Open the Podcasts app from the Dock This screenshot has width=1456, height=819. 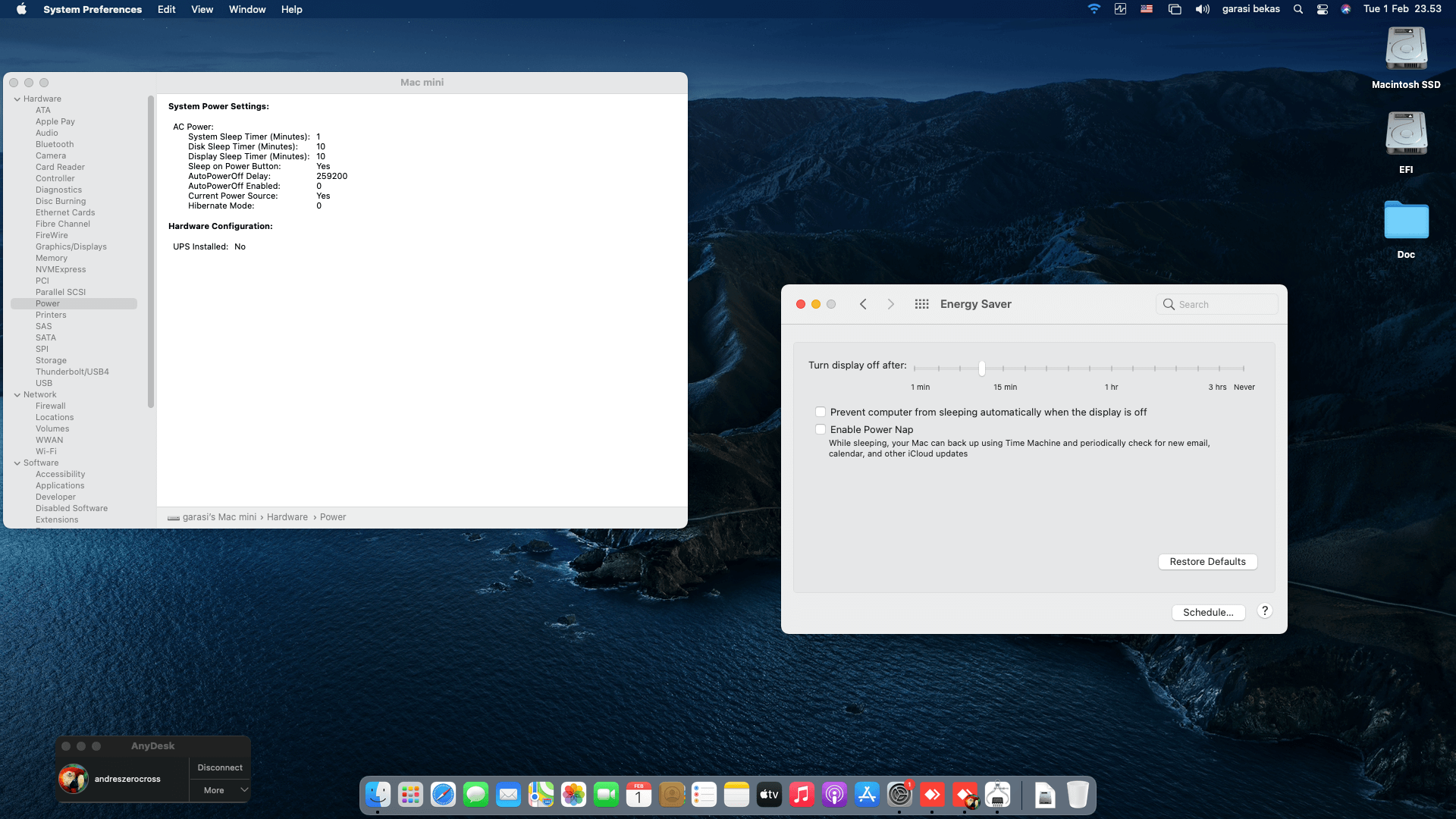tap(834, 794)
